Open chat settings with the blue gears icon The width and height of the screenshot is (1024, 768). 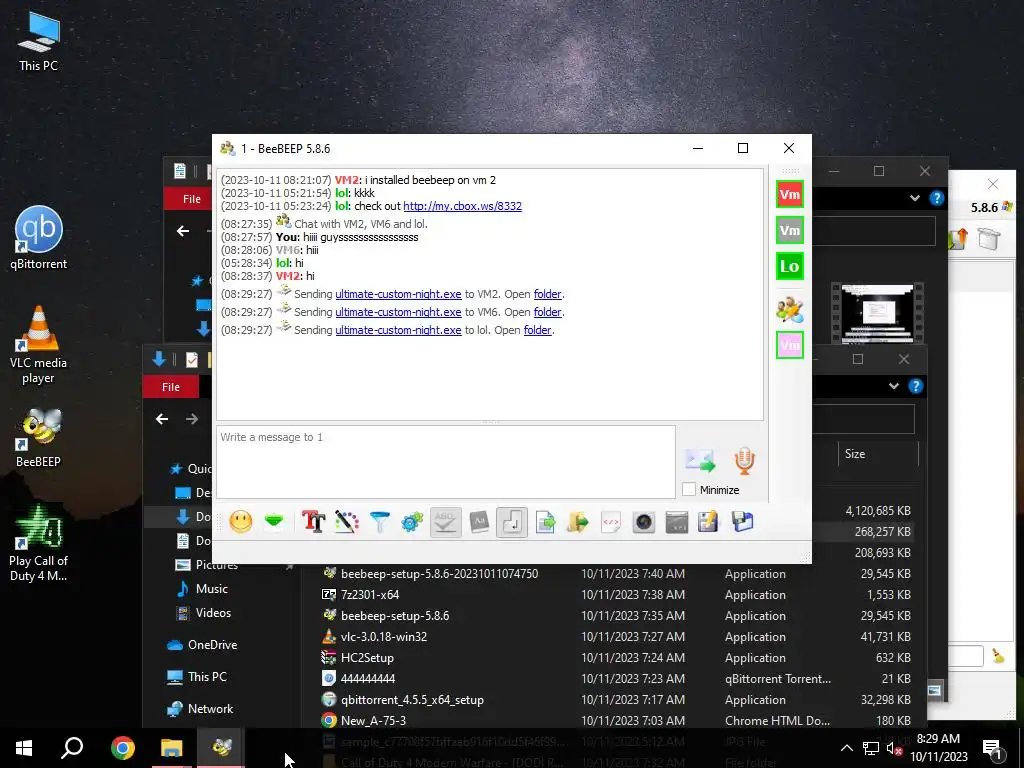412,522
